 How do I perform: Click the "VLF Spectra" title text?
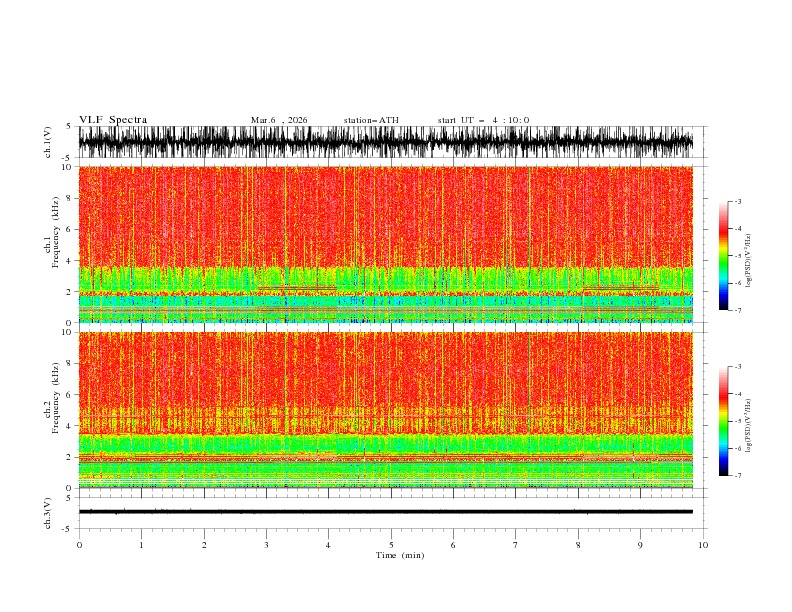(113, 120)
